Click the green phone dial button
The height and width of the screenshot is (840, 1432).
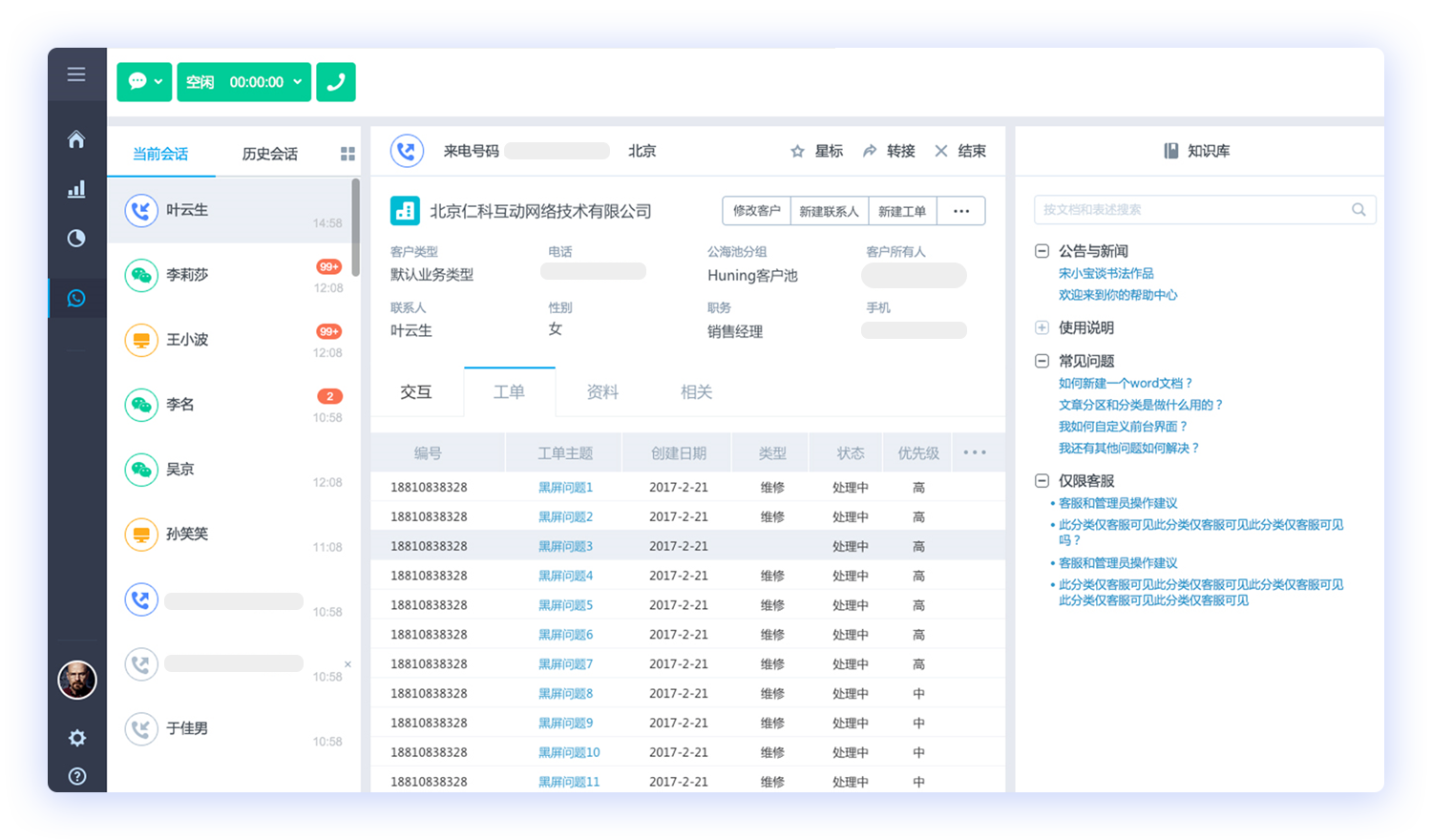[336, 82]
